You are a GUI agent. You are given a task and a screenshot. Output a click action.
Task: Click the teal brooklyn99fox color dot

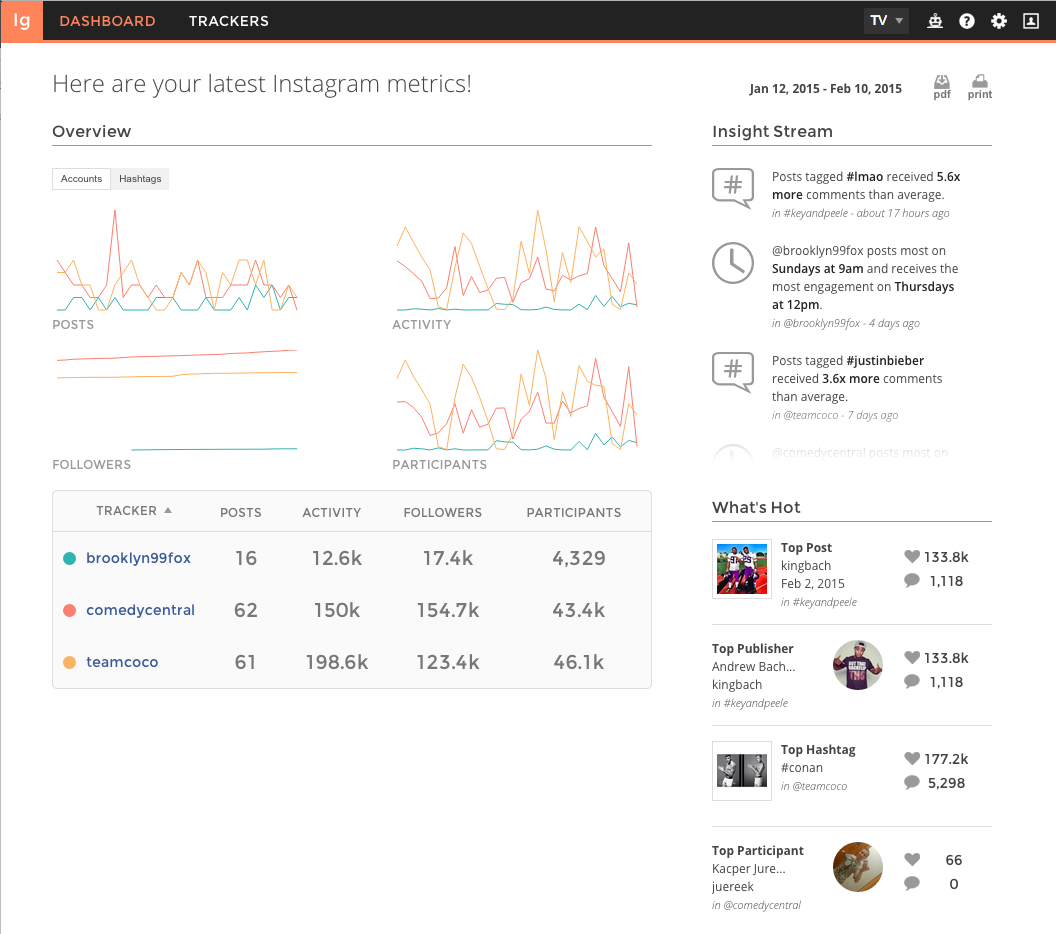(69, 559)
